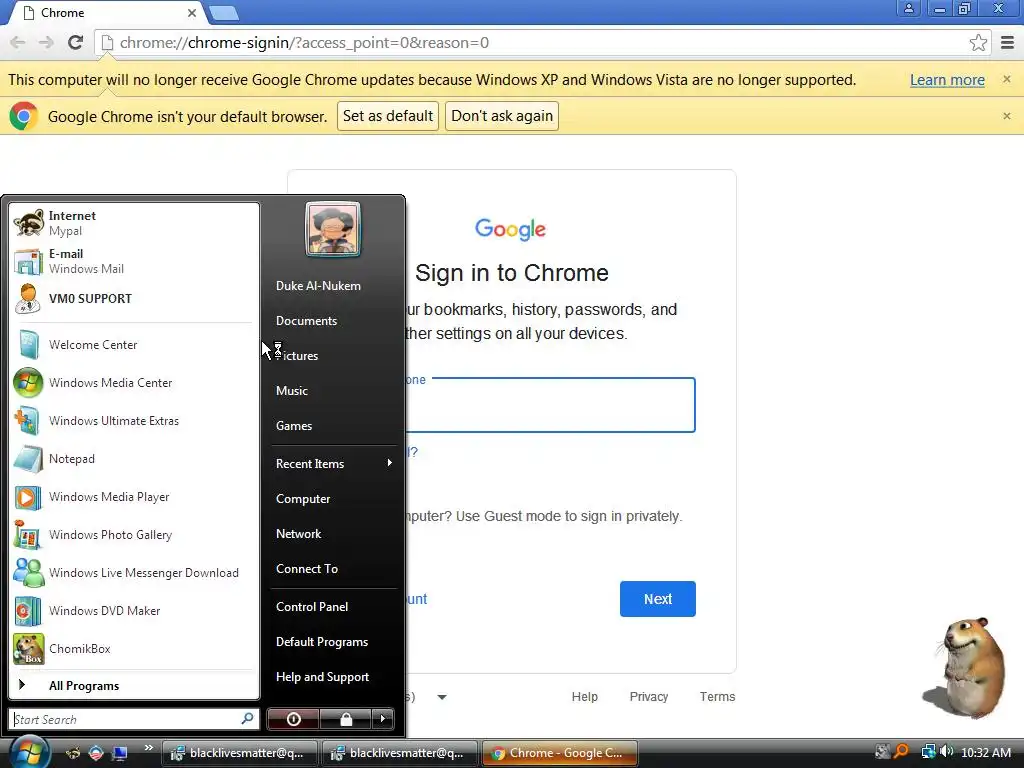Launch Windows Media Center icon
Screen dimensions: 1024x768
tap(29, 382)
